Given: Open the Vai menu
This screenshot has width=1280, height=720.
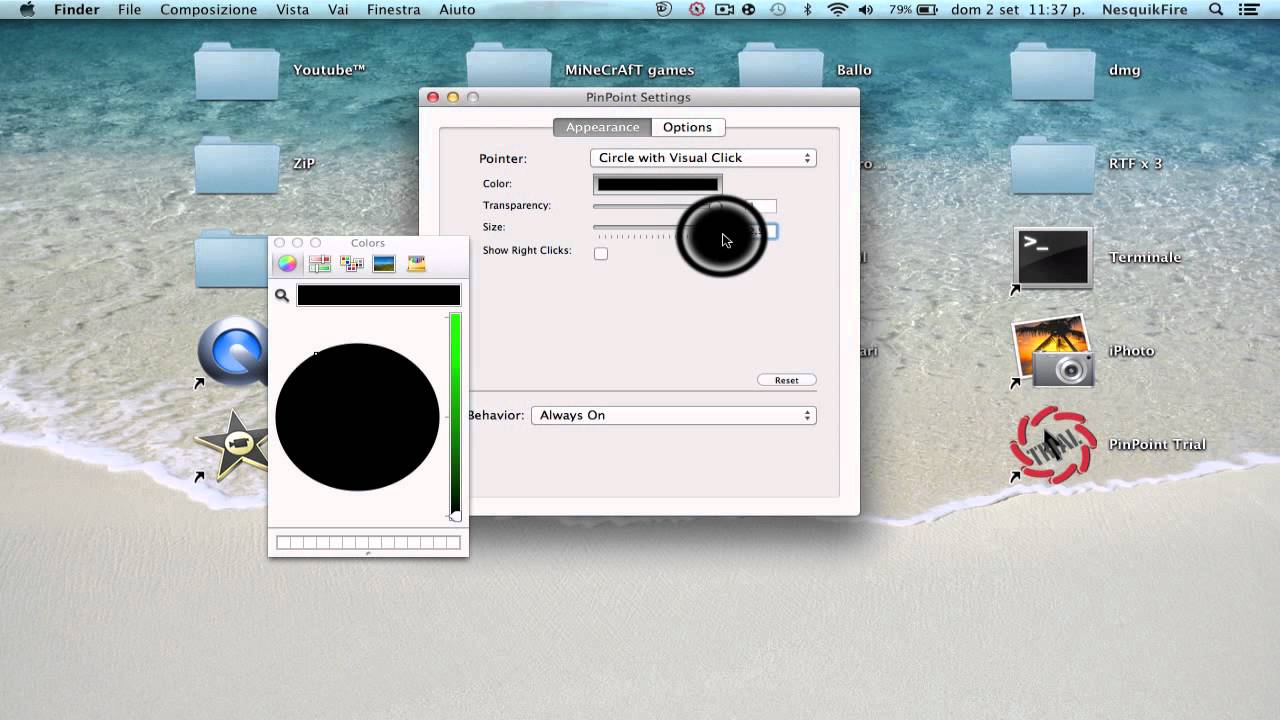Looking at the screenshot, I should 338,9.
